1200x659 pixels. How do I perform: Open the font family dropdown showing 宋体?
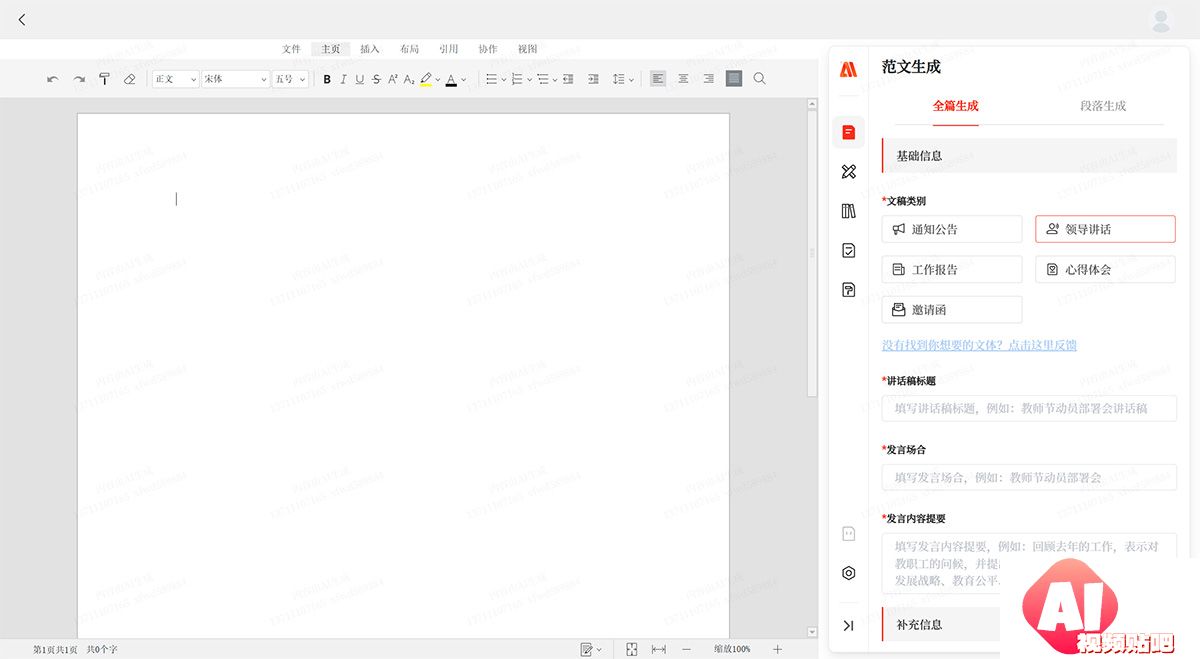[236, 79]
